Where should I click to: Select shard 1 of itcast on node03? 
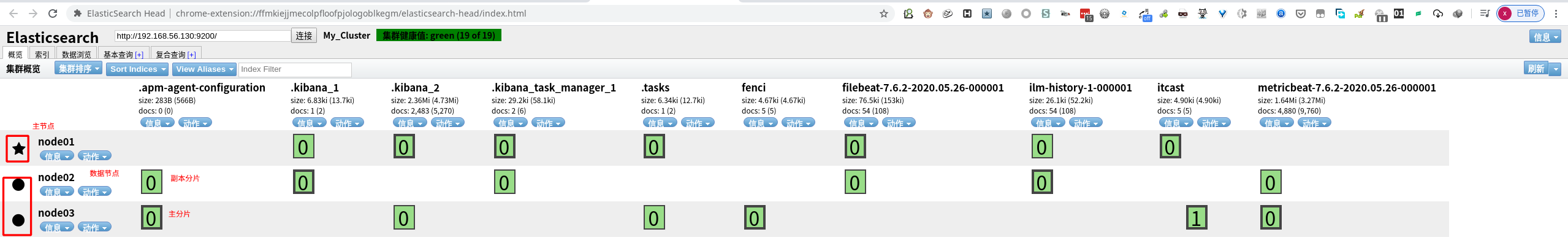point(1197,218)
